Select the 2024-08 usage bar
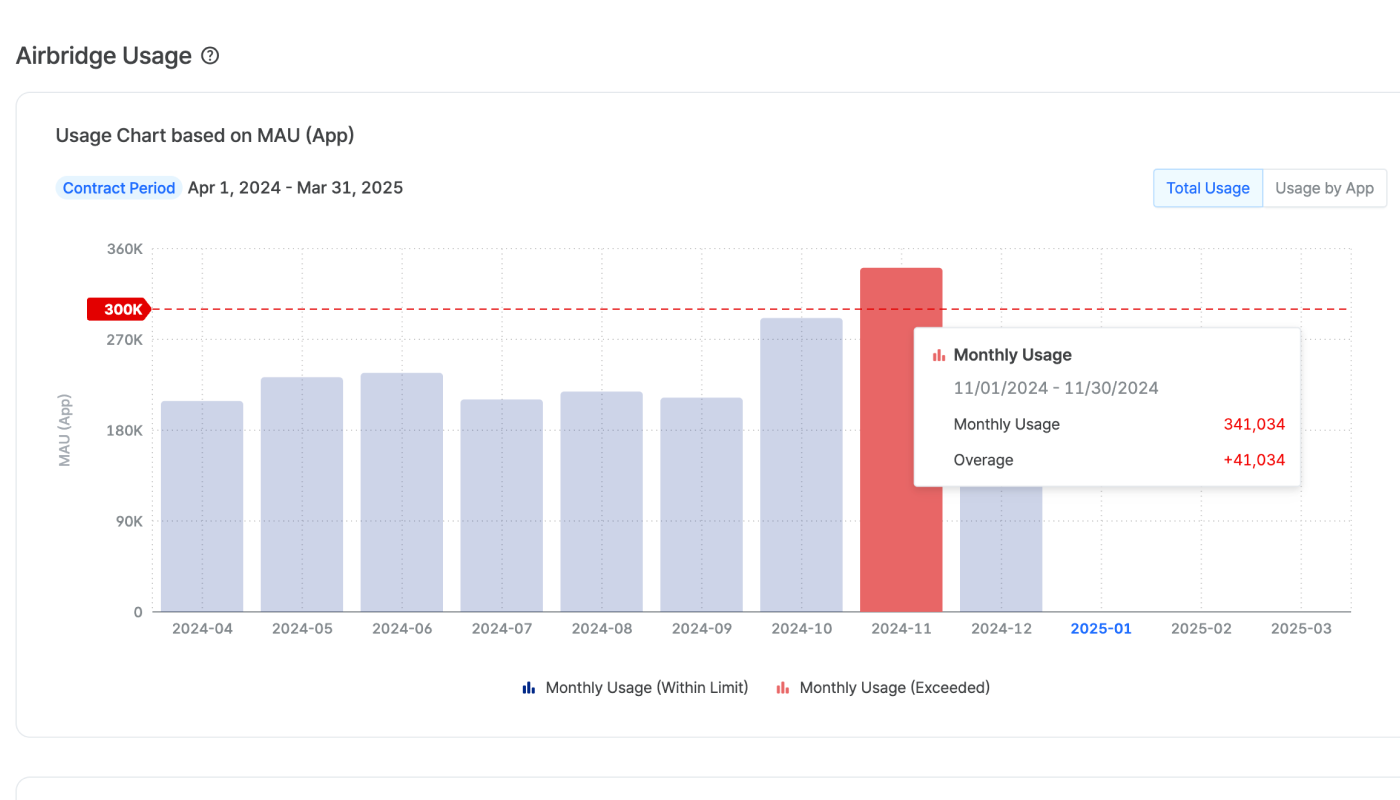The width and height of the screenshot is (1400, 800). point(602,502)
